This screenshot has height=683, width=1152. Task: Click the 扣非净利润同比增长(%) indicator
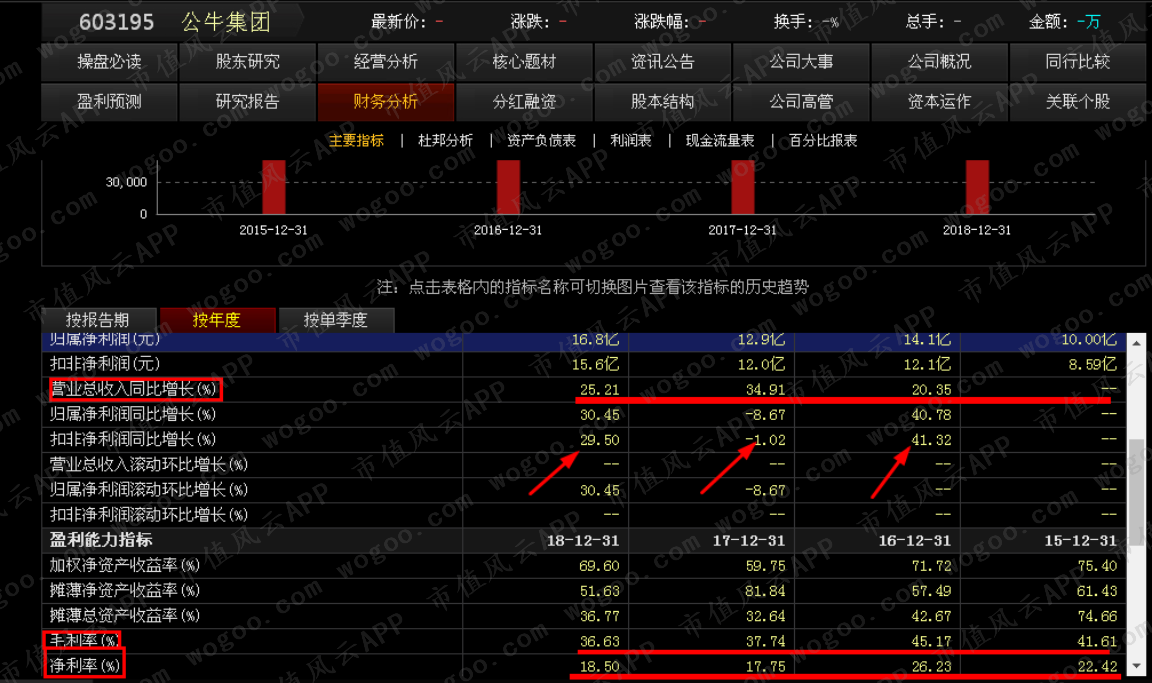pyautogui.click(x=133, y=439)
